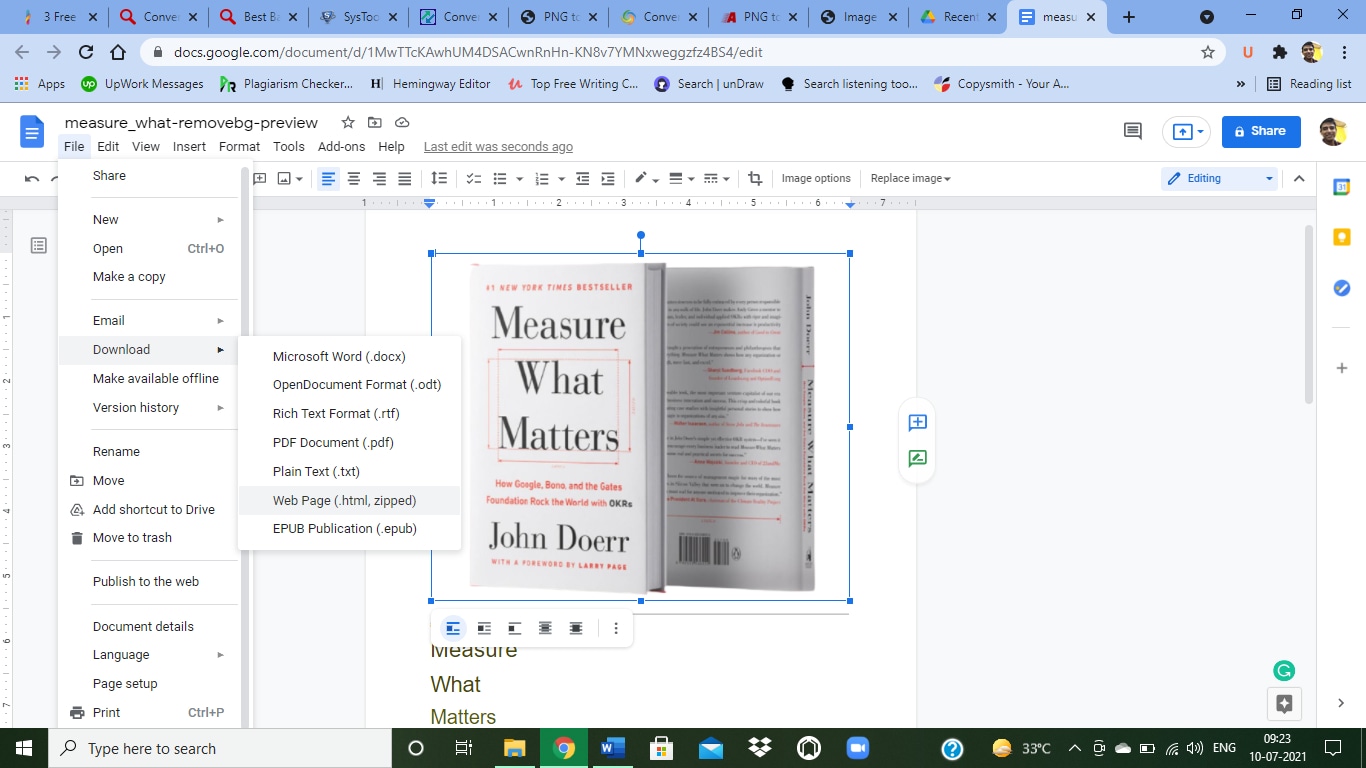The image size is (1366, 768).
Task: Click the add comment icon beside image
Action: pyautogui.click(x=917, y=423)
